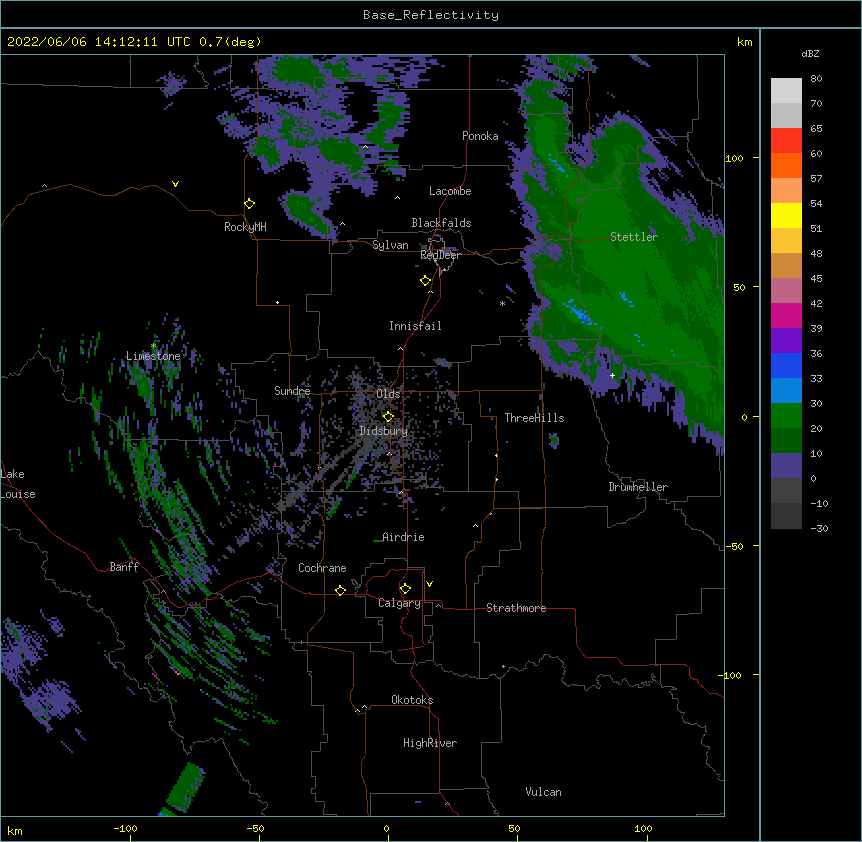Click the Limestone label
Screen dimensions: 862x842
153,356
